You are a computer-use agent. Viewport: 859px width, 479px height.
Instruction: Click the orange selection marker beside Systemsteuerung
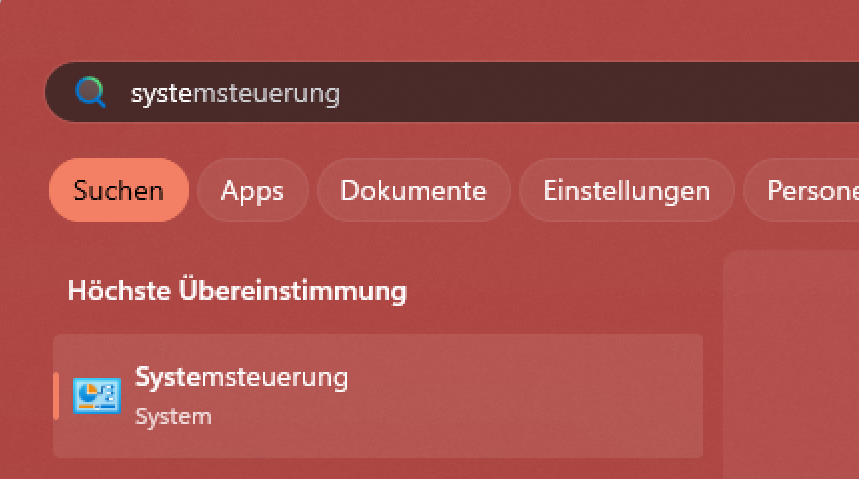pos(56,396)
